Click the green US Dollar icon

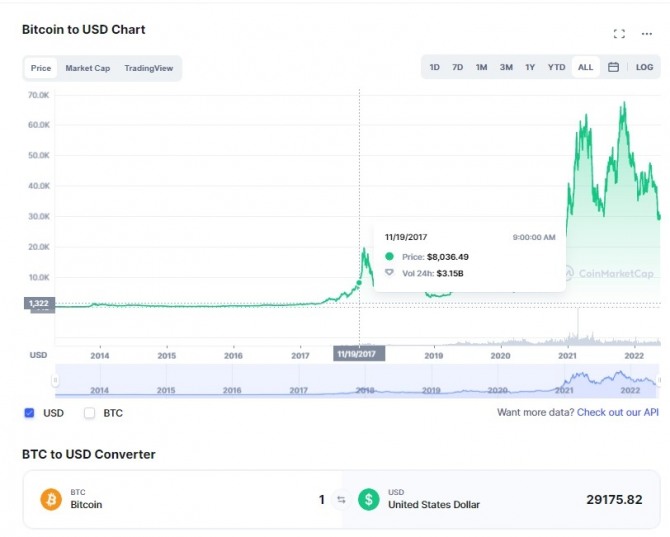368,499
